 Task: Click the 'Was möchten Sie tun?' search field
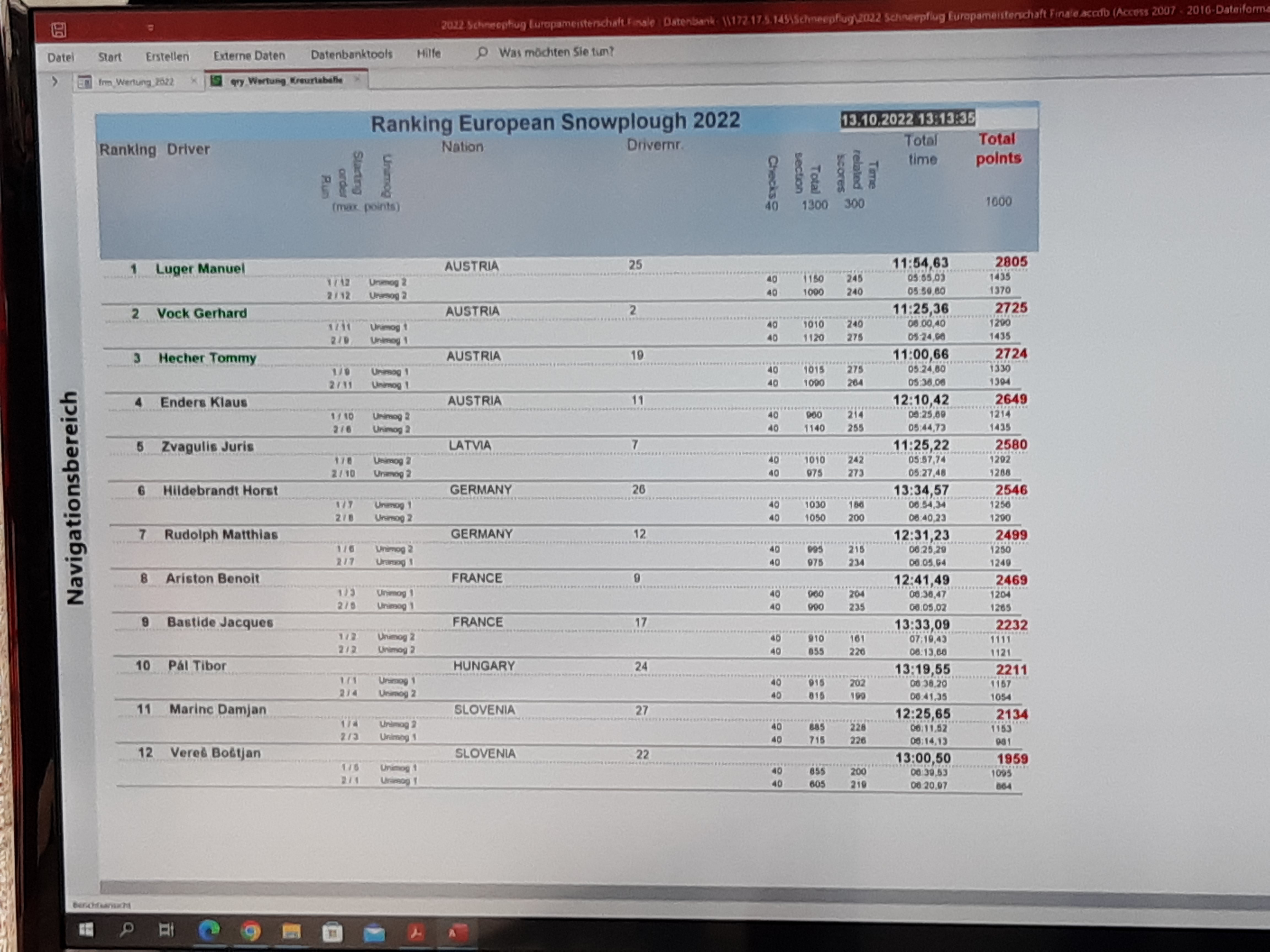[x=556, y=52]
